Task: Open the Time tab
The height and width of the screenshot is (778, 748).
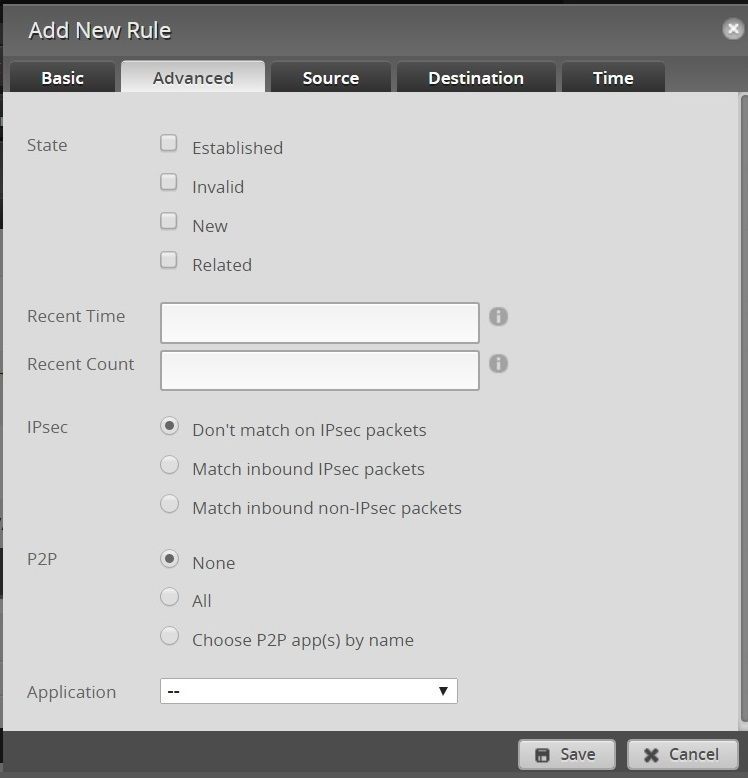Action: (612, 78)
